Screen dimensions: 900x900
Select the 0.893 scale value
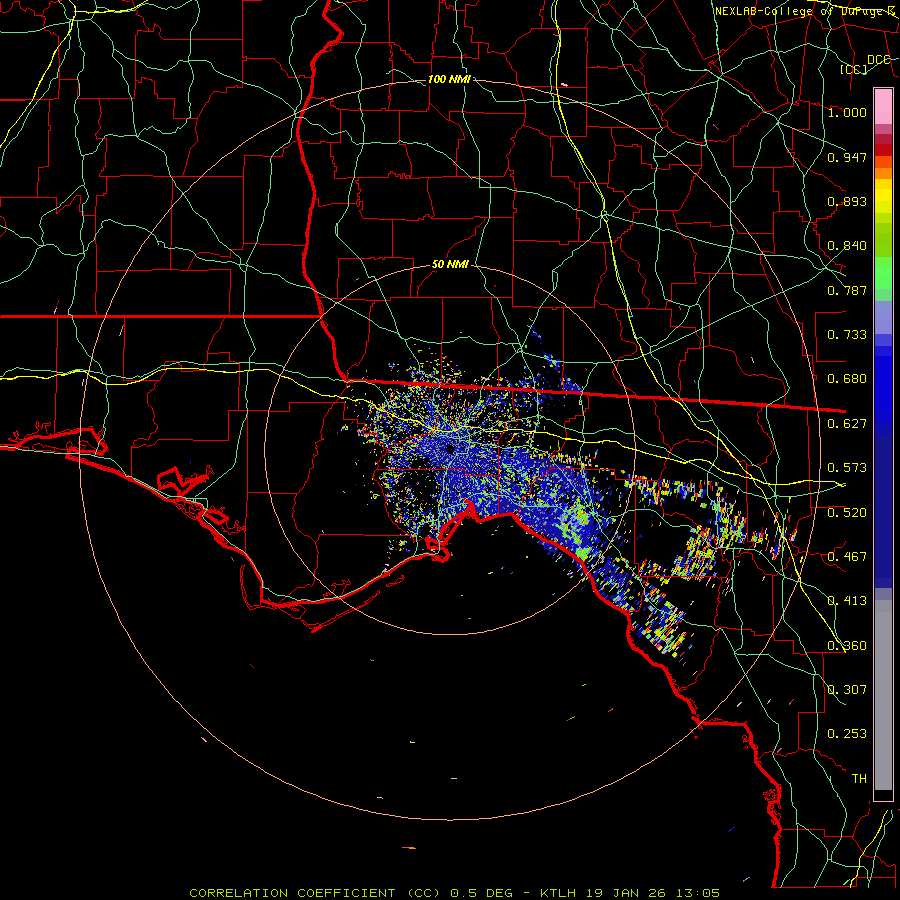[x=847, y=201]
